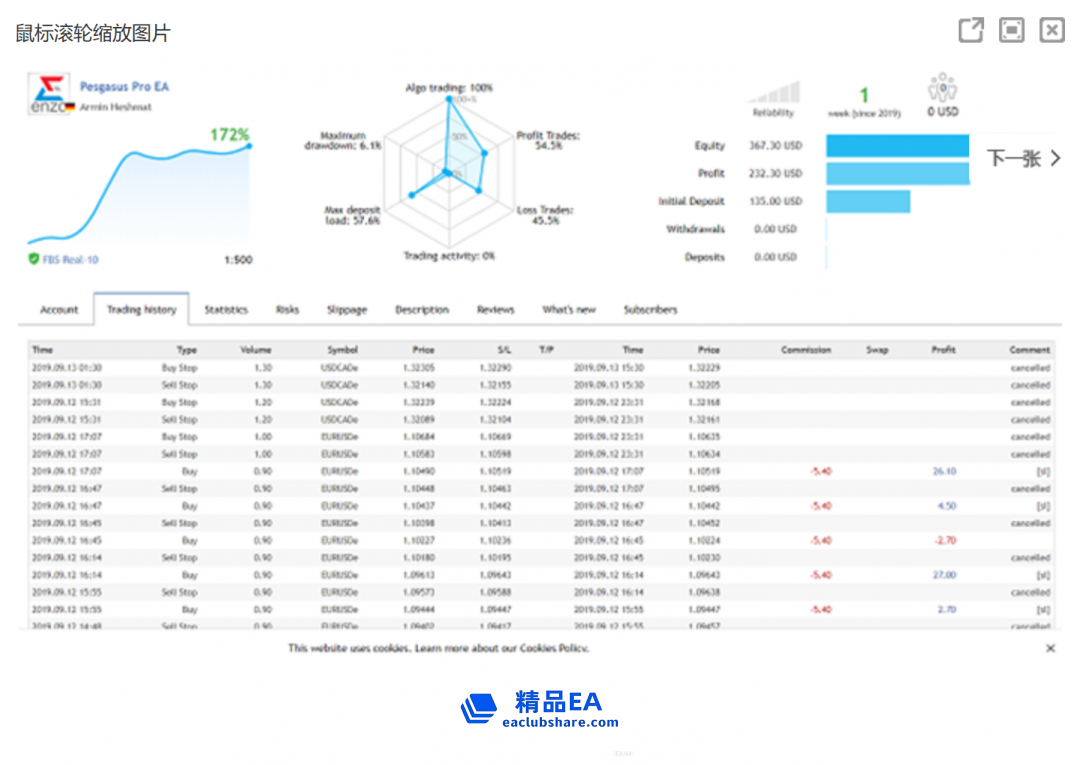
Task: Open image in new window icon
Action: (x=971, y=30)
